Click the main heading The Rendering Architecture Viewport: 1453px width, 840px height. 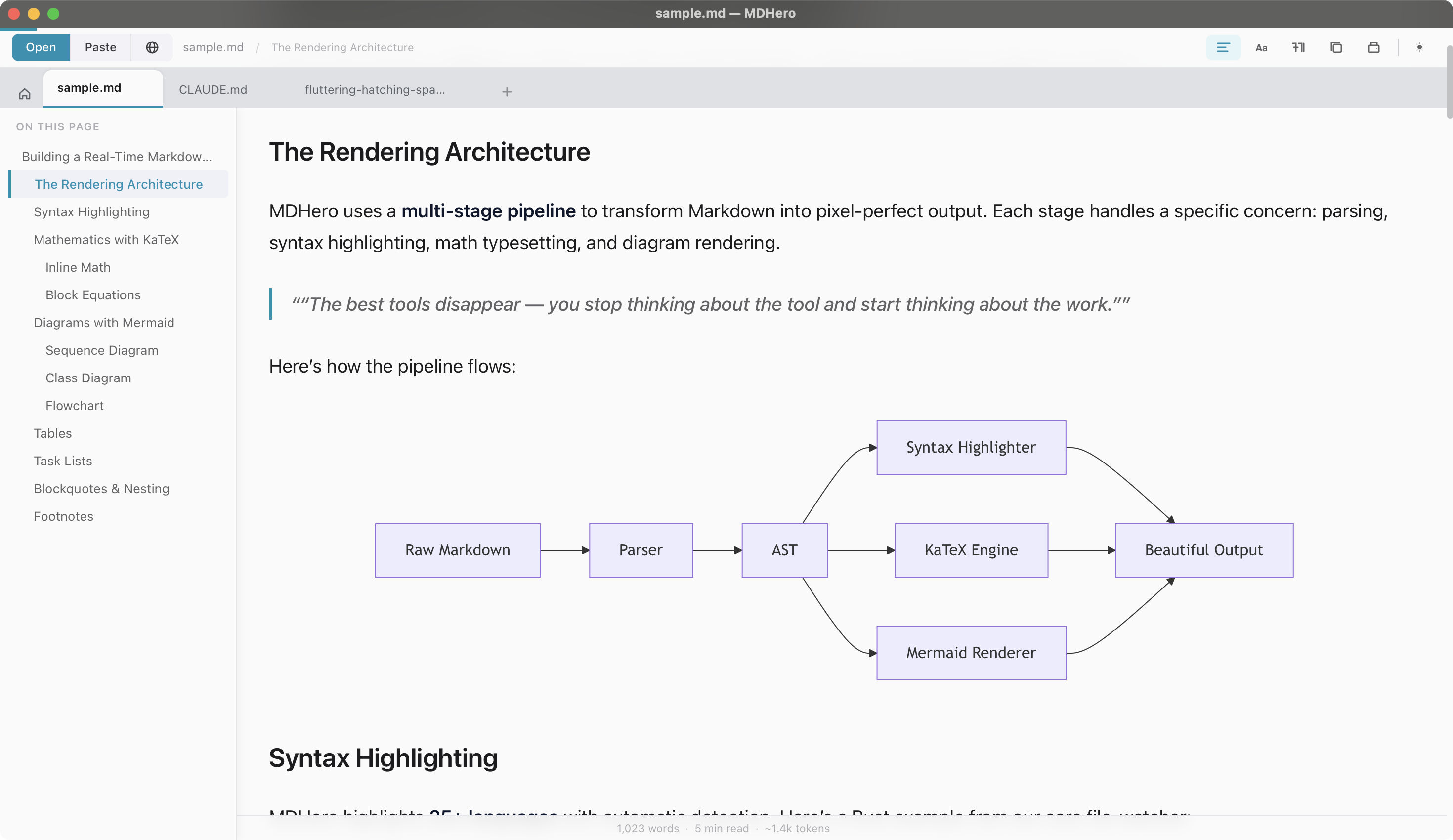tap(429, 152)
